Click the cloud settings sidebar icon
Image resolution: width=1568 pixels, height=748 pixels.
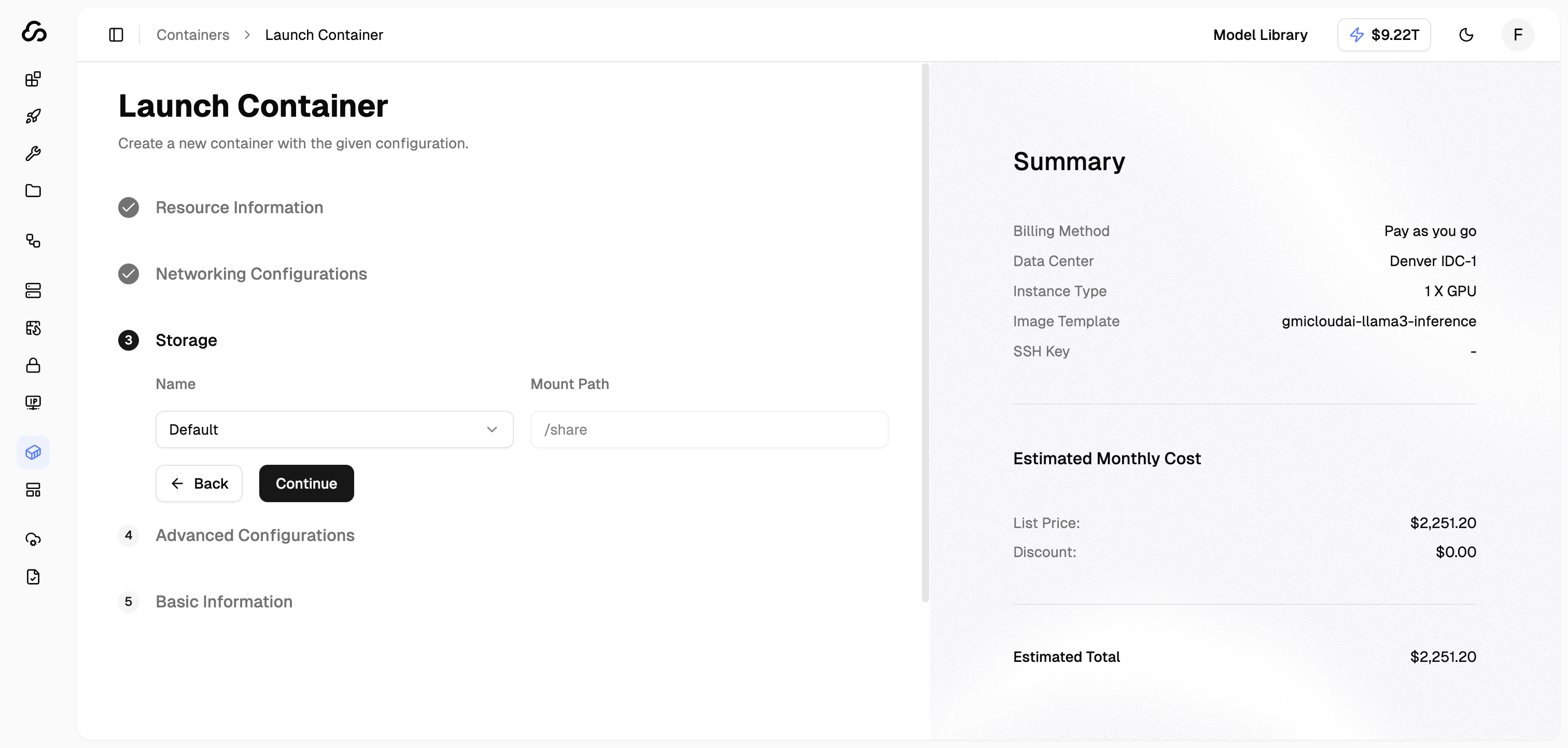33,539
